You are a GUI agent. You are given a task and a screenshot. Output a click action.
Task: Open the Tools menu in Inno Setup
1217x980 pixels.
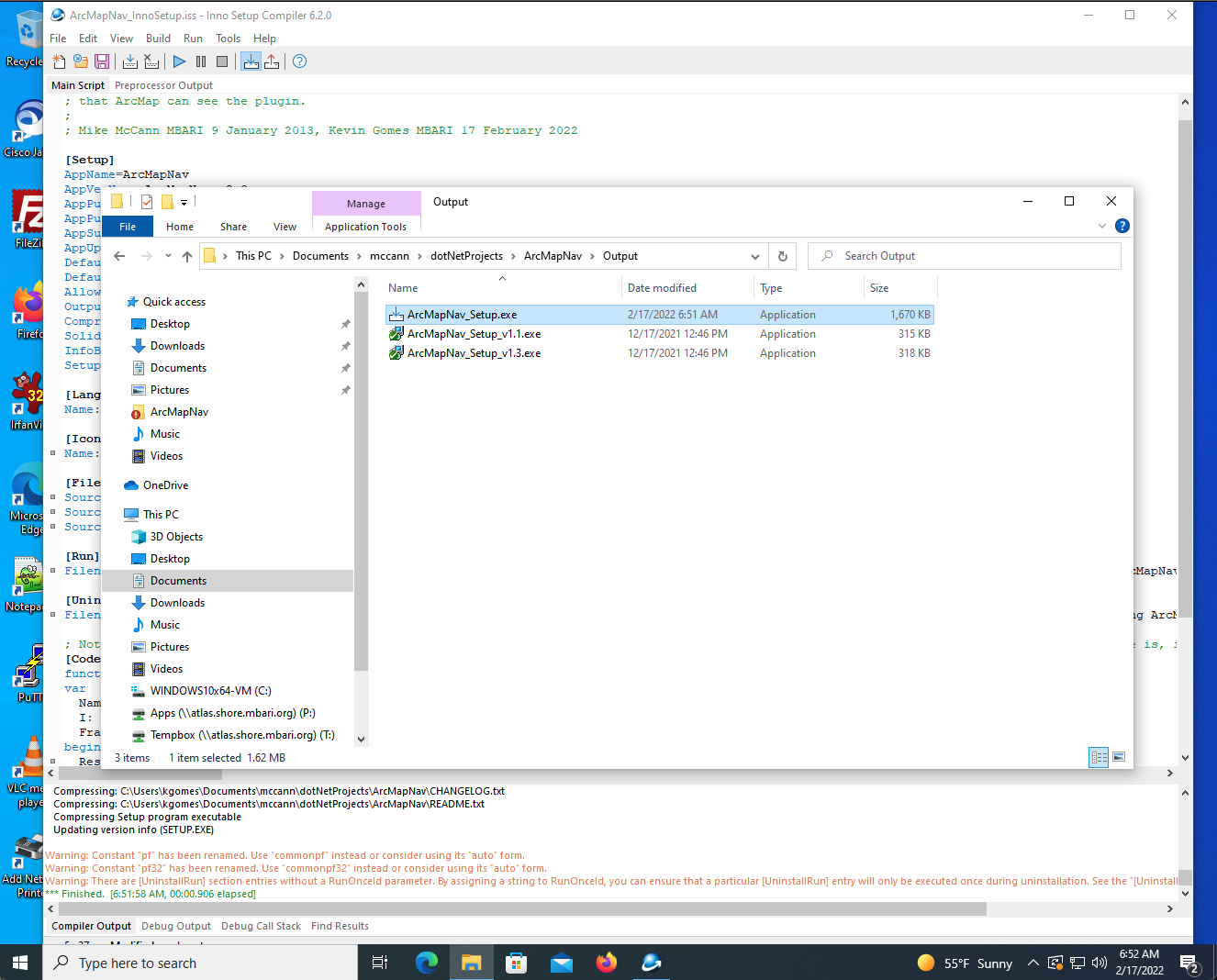pyautogui.click(x=228, y=39)
